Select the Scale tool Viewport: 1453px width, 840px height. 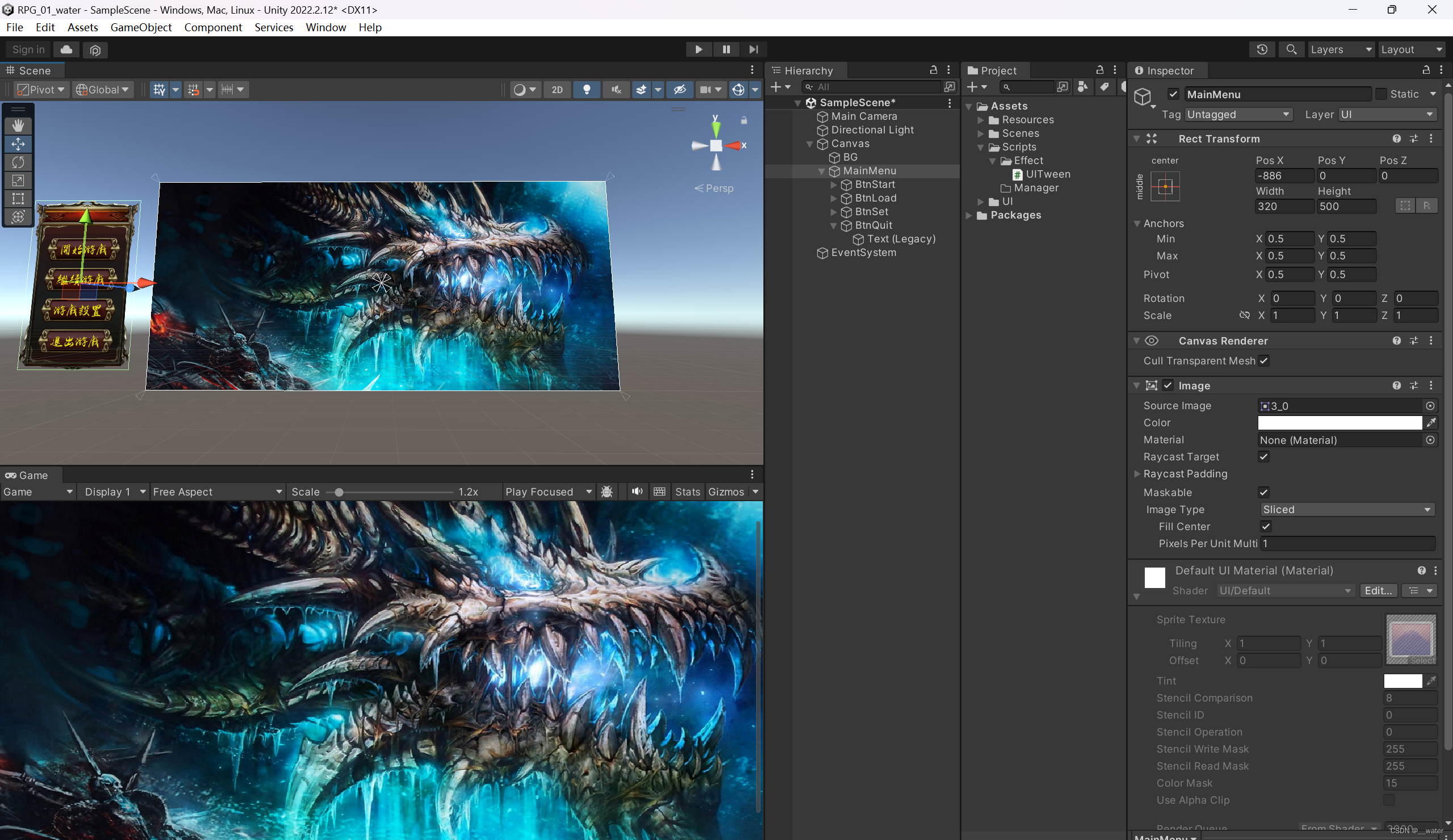(18, 180)
